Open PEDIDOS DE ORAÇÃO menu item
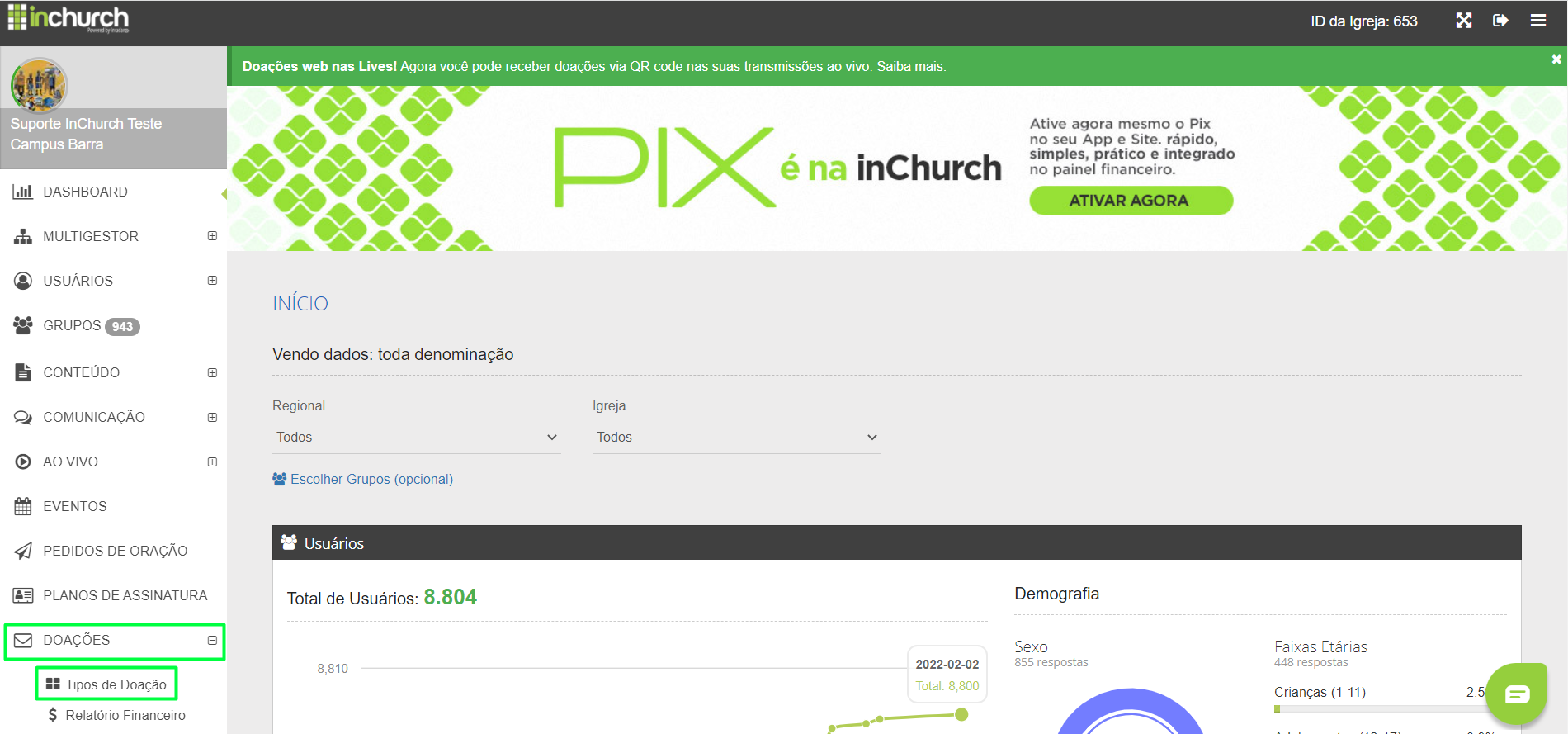Viewport: 1568px width, 734px height. point(114,551)
